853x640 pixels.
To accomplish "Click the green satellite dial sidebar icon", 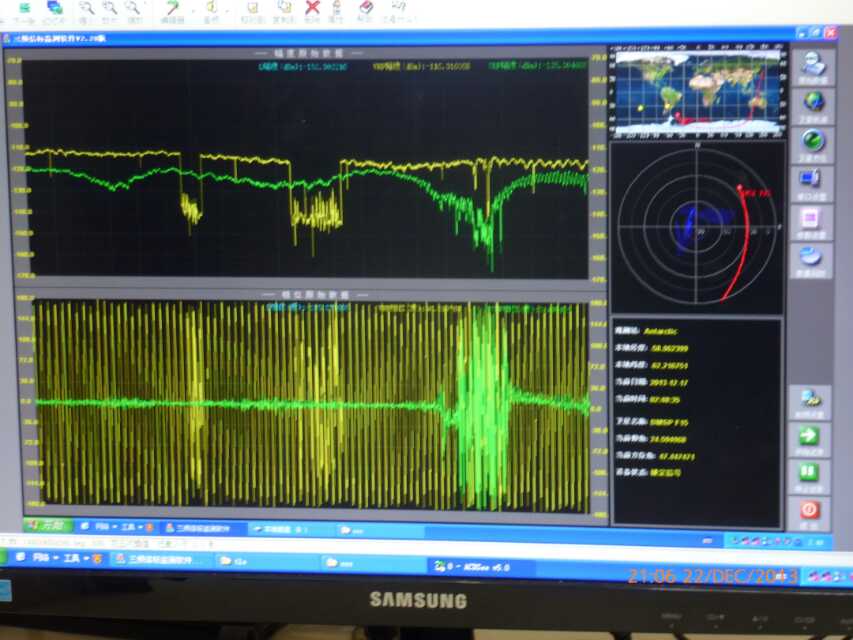I will pos(813,141).
